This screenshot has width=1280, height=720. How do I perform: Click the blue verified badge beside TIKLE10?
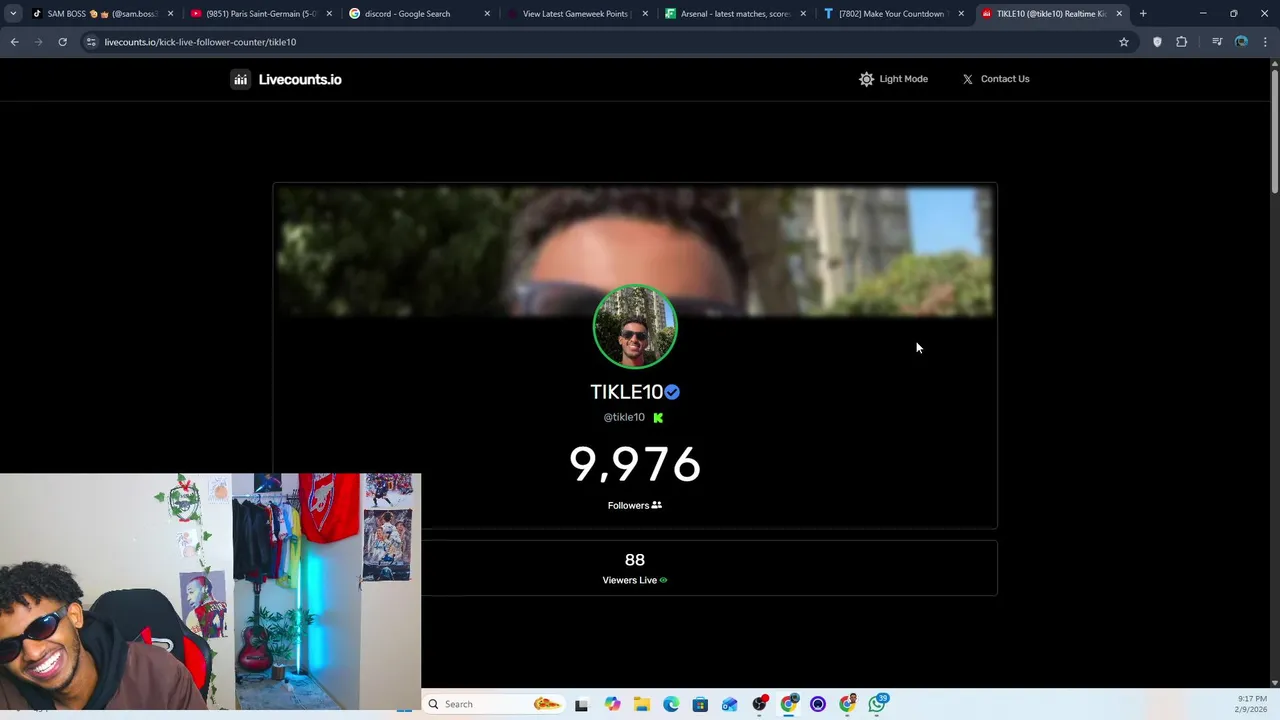pyautogui.click(x=672, y=392)
